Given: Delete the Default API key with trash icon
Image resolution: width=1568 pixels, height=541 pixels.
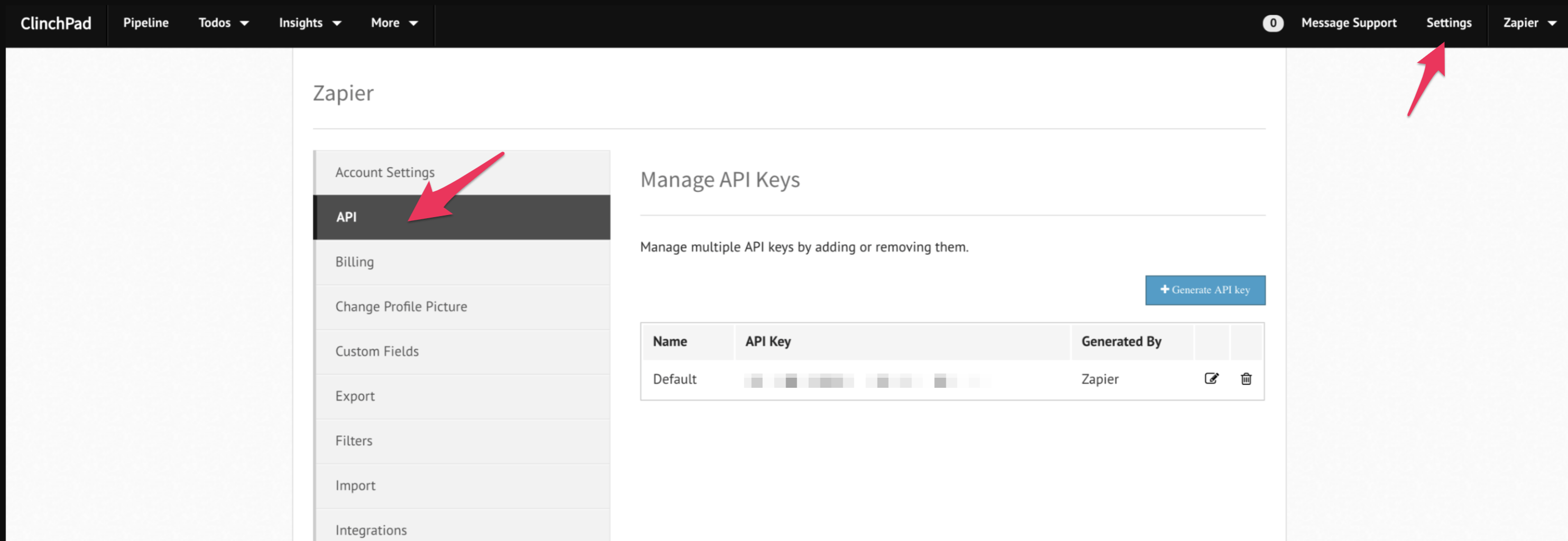Looking at the screenshot, I should (x=1246, y=378).
